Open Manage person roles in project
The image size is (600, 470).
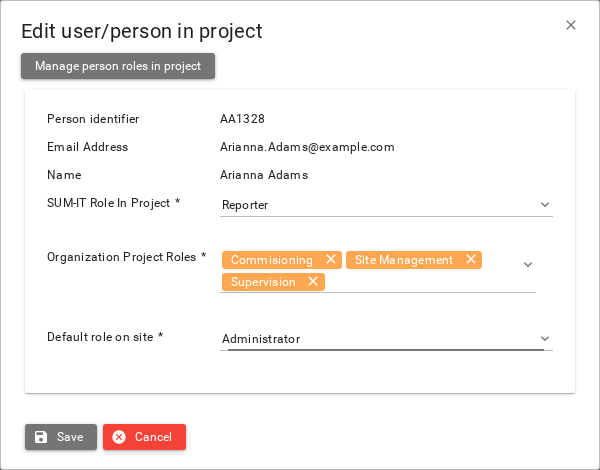click(x=118, y=66)
